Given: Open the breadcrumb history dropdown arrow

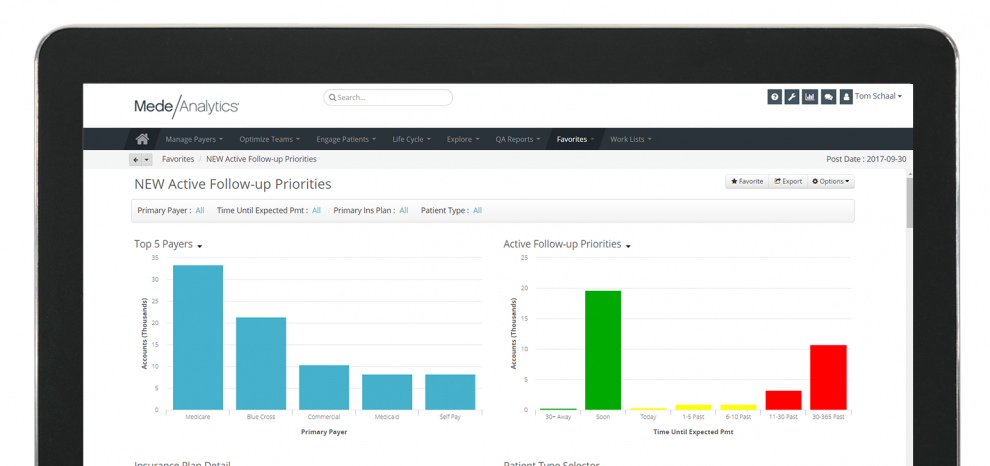Looking at the screenshot, I should point(147,160).
